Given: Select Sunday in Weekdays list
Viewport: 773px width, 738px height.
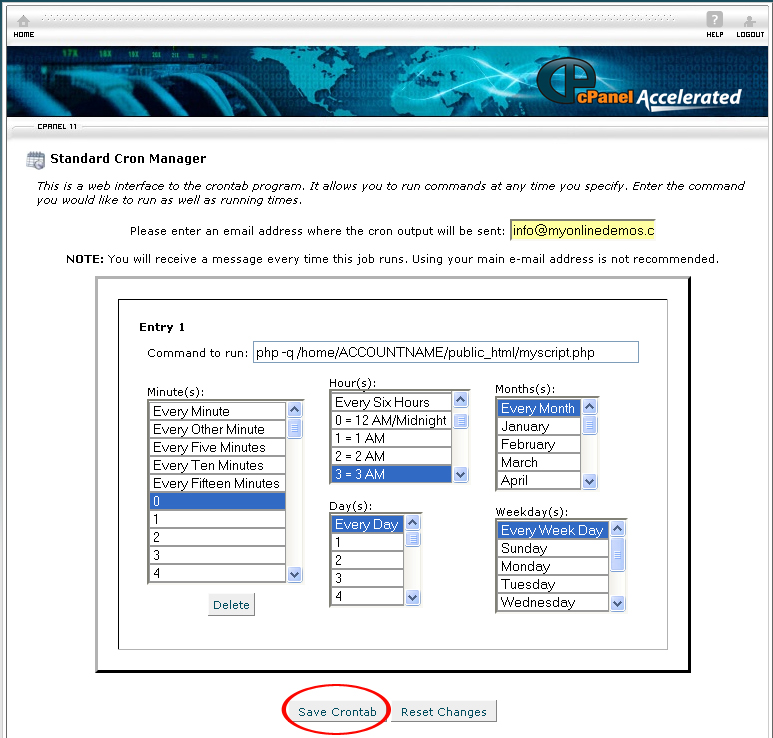Looking at the screenshot, I should (x=553, y=548).
